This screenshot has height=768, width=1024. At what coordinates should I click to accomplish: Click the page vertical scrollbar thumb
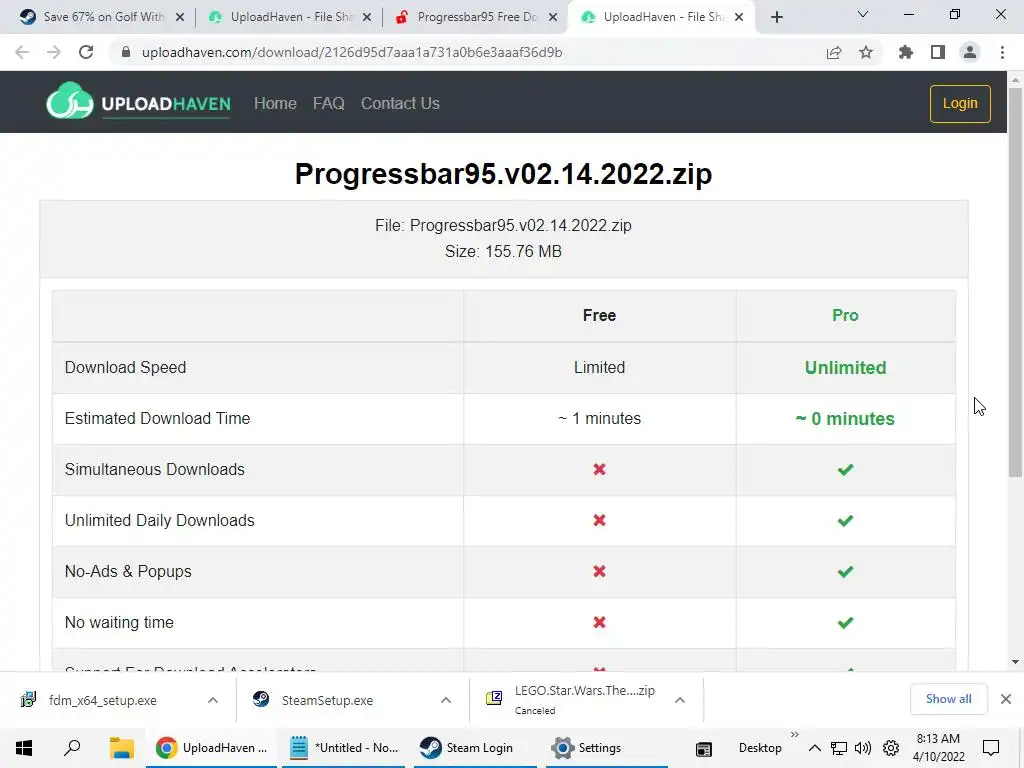click(x=1015, y=281)
